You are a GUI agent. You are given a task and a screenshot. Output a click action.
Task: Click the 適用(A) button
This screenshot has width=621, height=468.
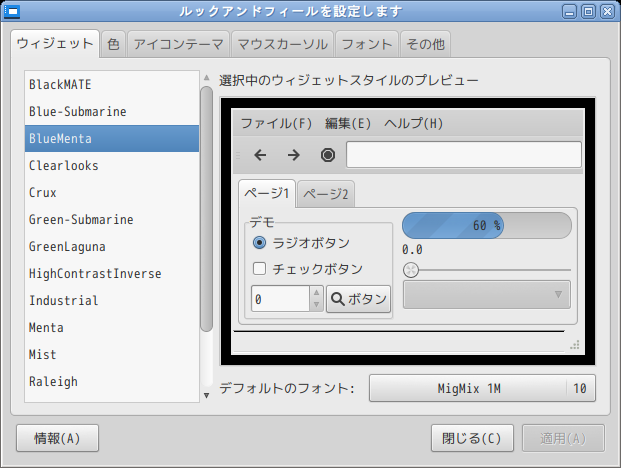pyautogui.click(x=563, y=438)
